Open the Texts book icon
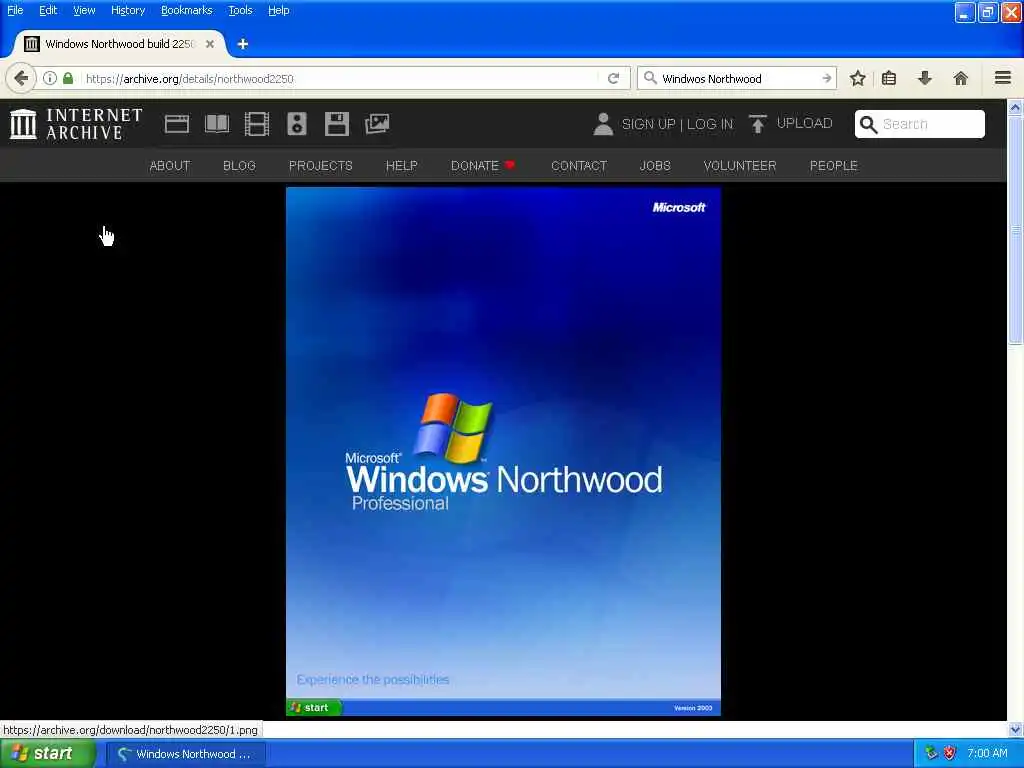Screen dimensions: 1024x768 [217, 124]
